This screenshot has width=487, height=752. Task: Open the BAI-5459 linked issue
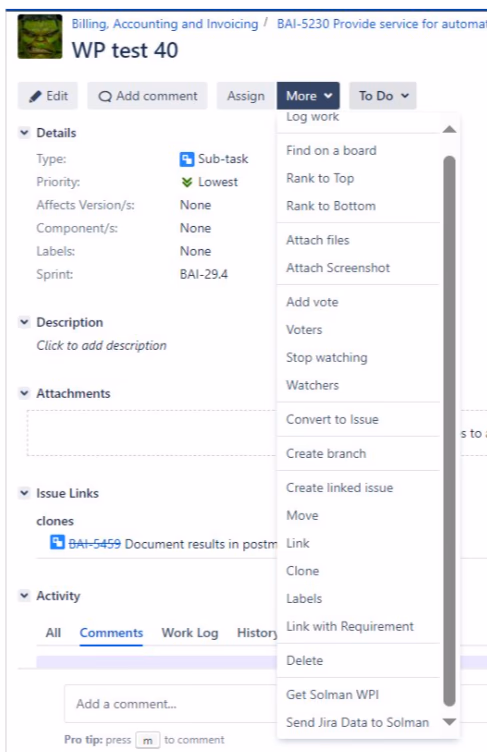click(95, 544)
